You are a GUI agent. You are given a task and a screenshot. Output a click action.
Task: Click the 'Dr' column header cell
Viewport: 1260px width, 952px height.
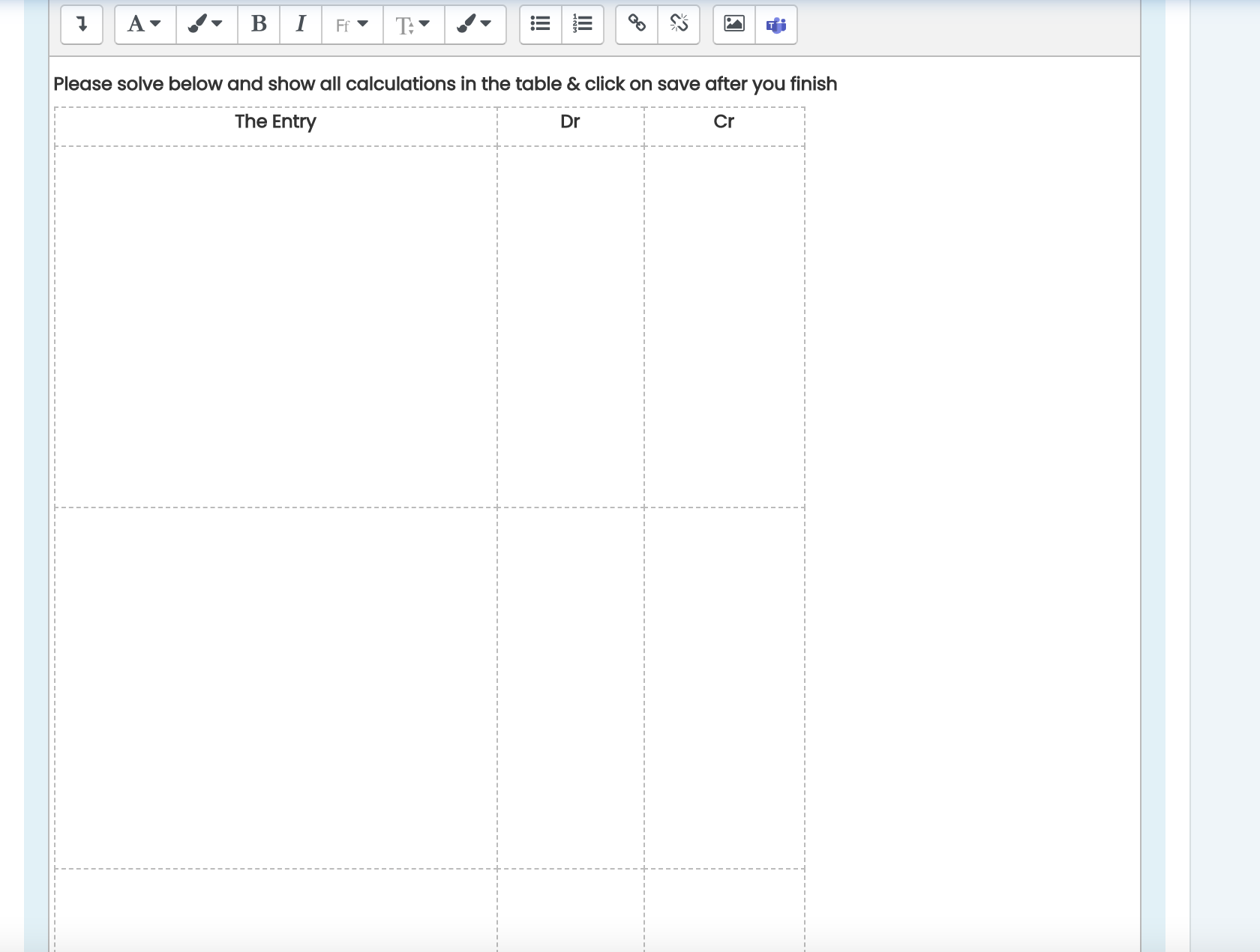(570, 122)
